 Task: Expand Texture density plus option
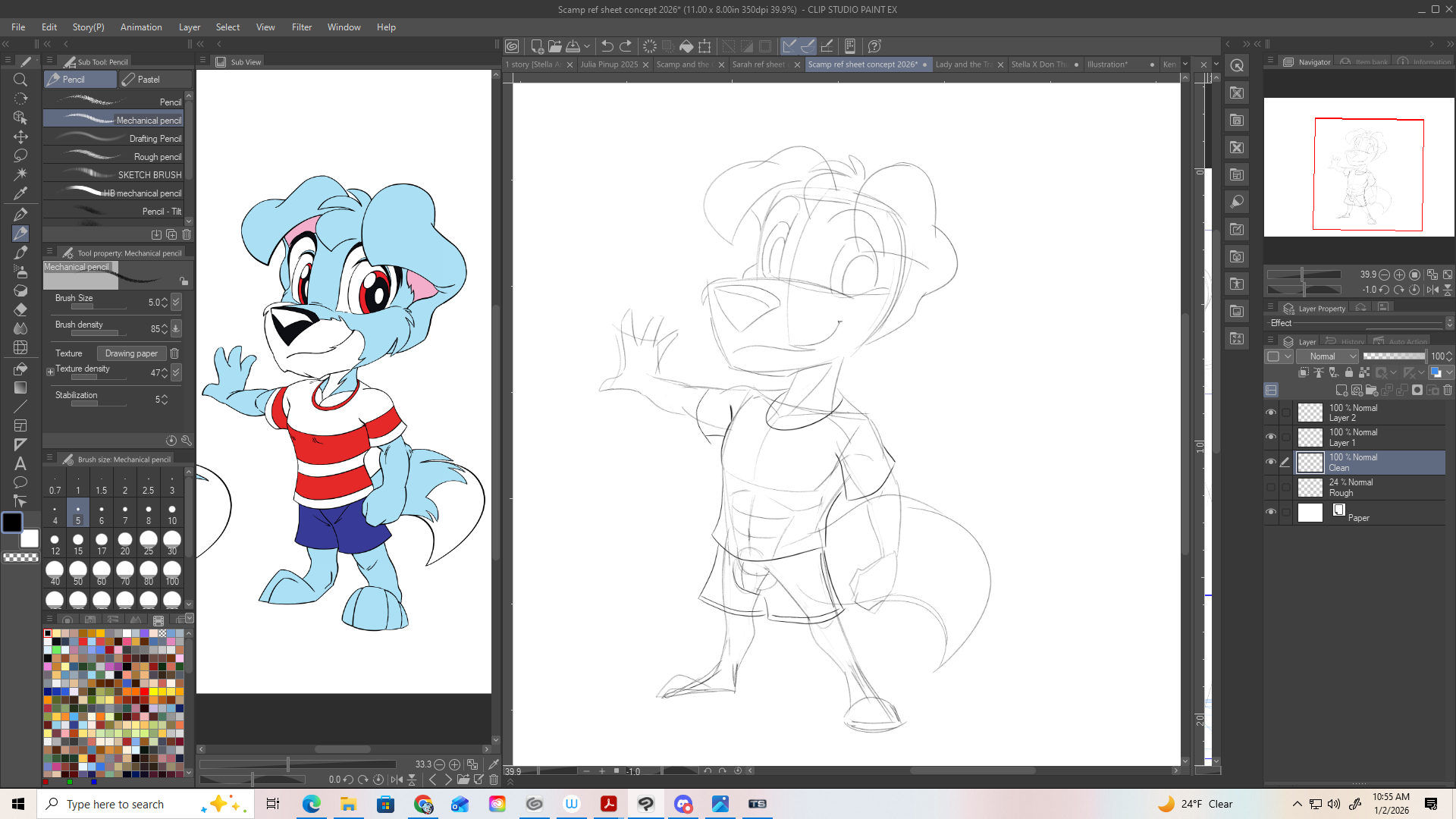coord(50,372)
